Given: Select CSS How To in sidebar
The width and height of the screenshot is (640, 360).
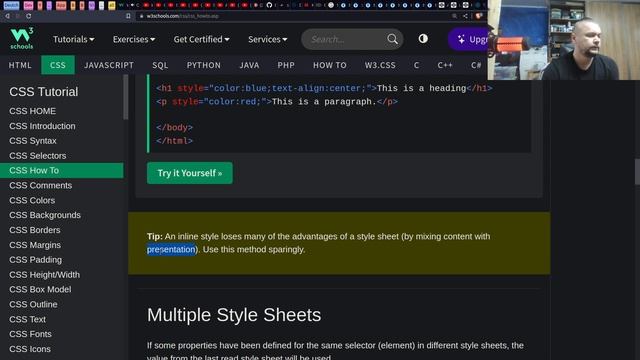Looking at the screenshot, I should click(x=62, y=171).
